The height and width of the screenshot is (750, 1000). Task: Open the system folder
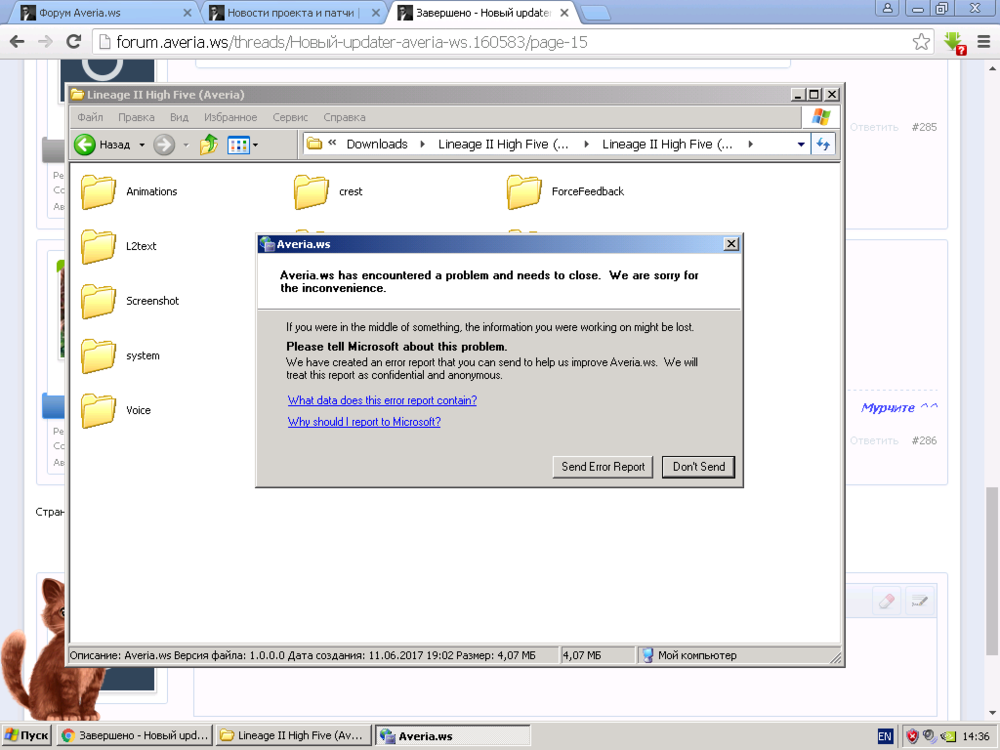pos(99,356)
